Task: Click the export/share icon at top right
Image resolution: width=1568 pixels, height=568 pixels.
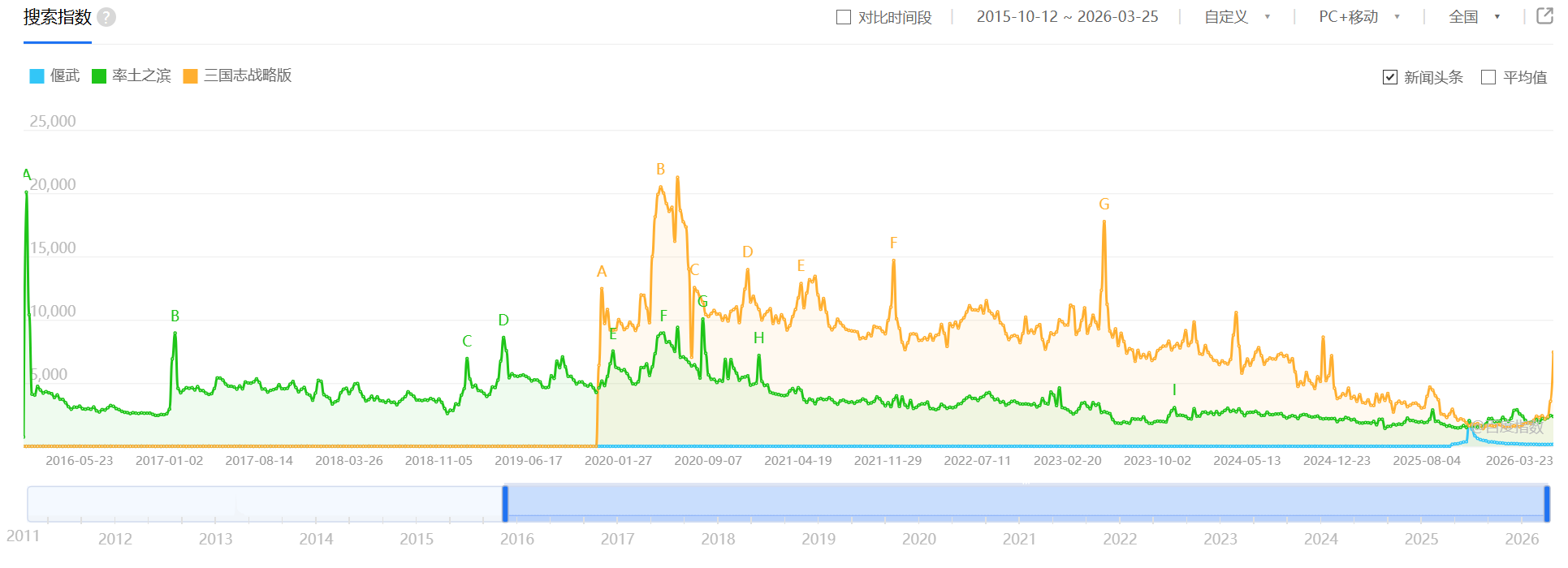Action: [1544, 16]
